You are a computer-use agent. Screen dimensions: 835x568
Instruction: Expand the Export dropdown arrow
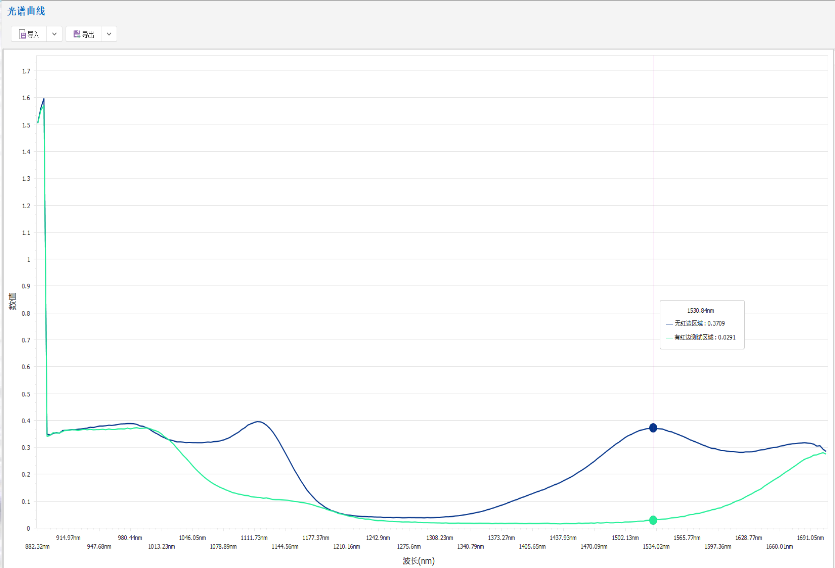pos(108,34)
